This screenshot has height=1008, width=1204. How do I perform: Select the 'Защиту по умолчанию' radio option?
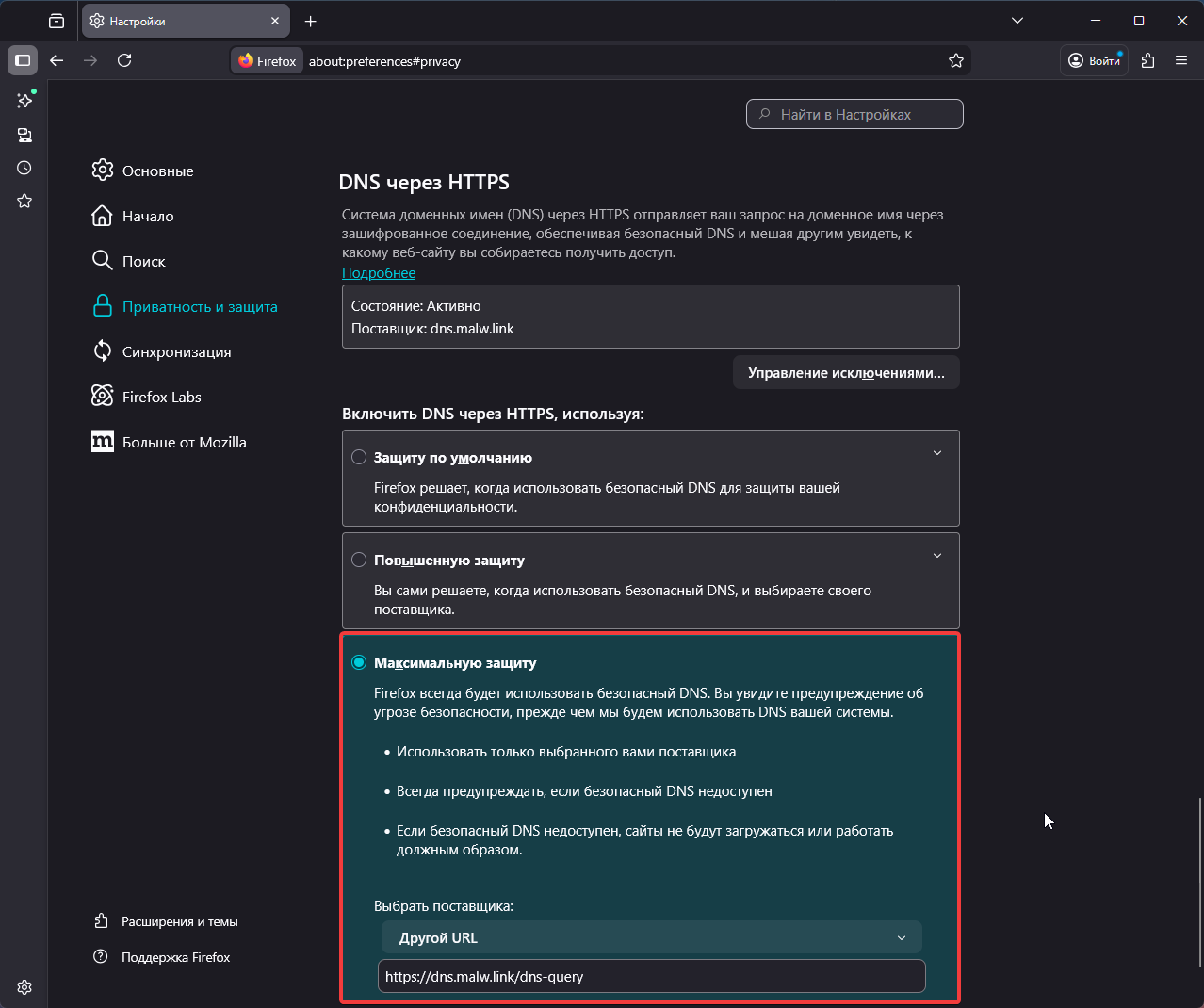click(359, 456)
